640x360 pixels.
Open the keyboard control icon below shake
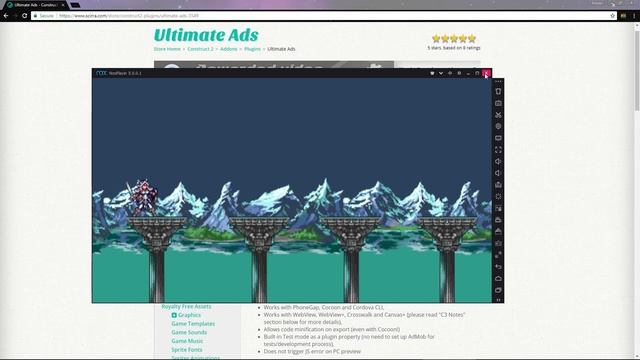498,103
